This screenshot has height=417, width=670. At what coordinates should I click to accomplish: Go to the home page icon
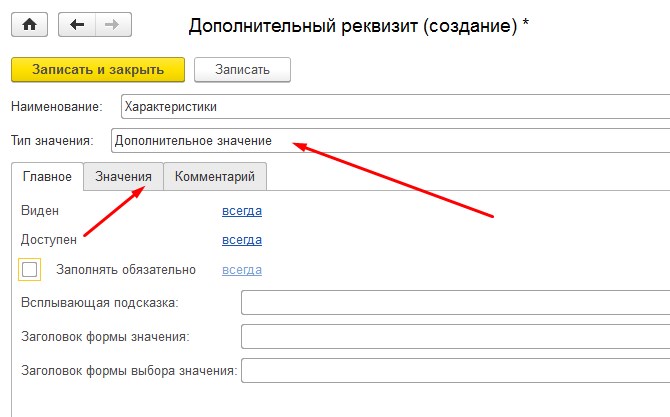coord(29,25)
